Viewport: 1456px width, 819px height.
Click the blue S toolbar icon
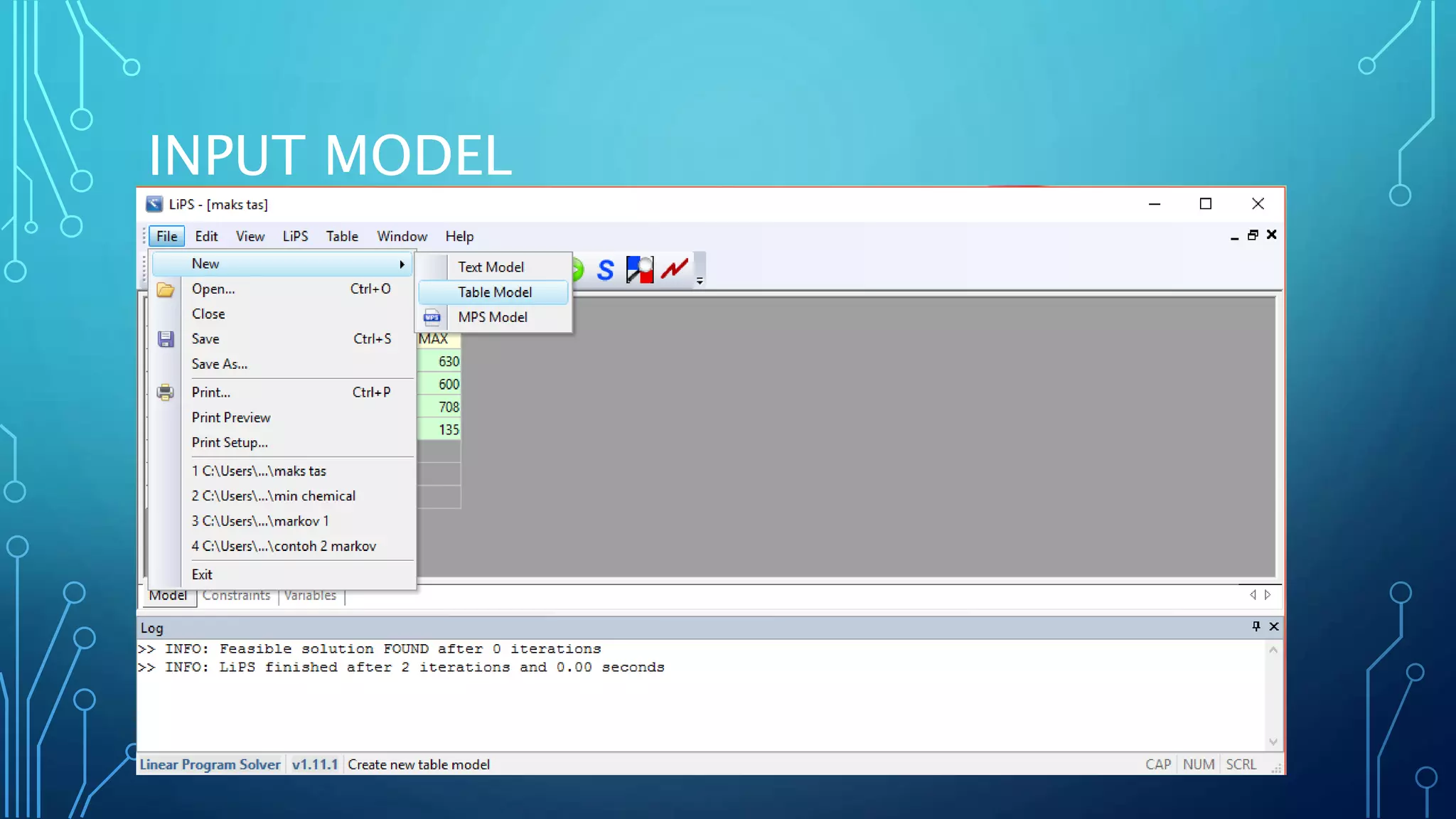click(x=605, y=269)
